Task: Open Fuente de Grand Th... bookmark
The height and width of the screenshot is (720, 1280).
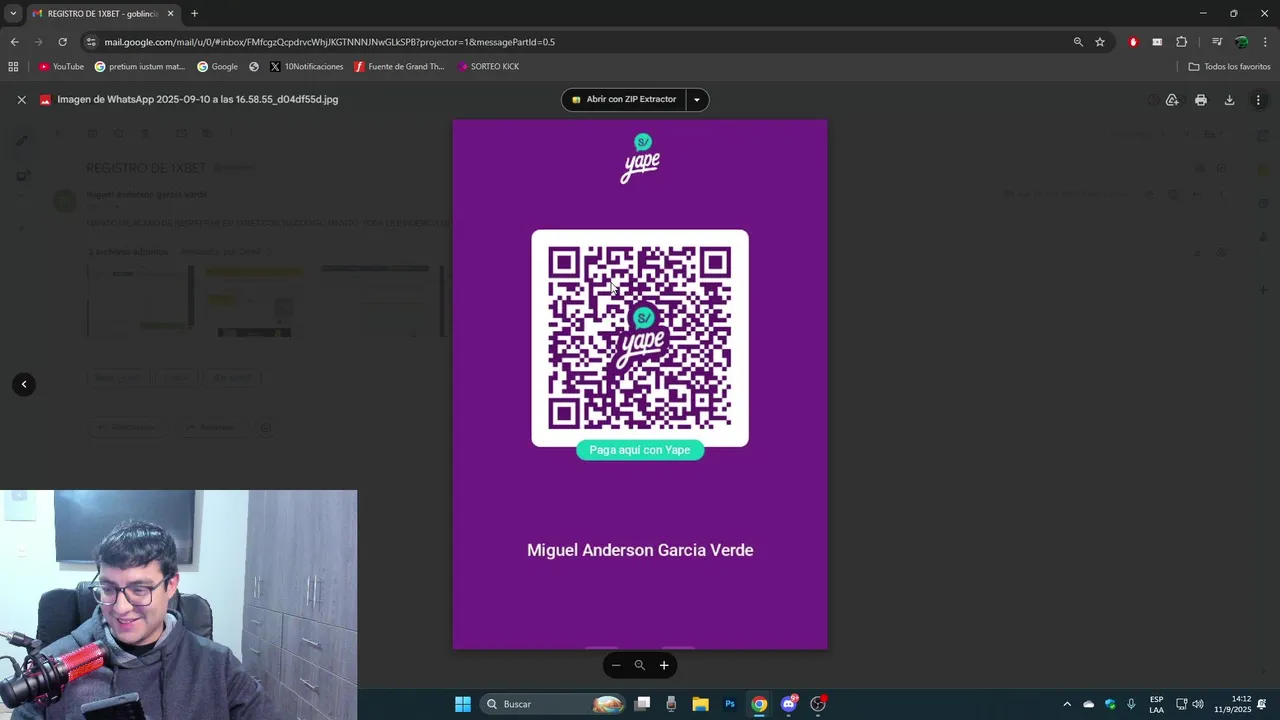Action: 399,67
